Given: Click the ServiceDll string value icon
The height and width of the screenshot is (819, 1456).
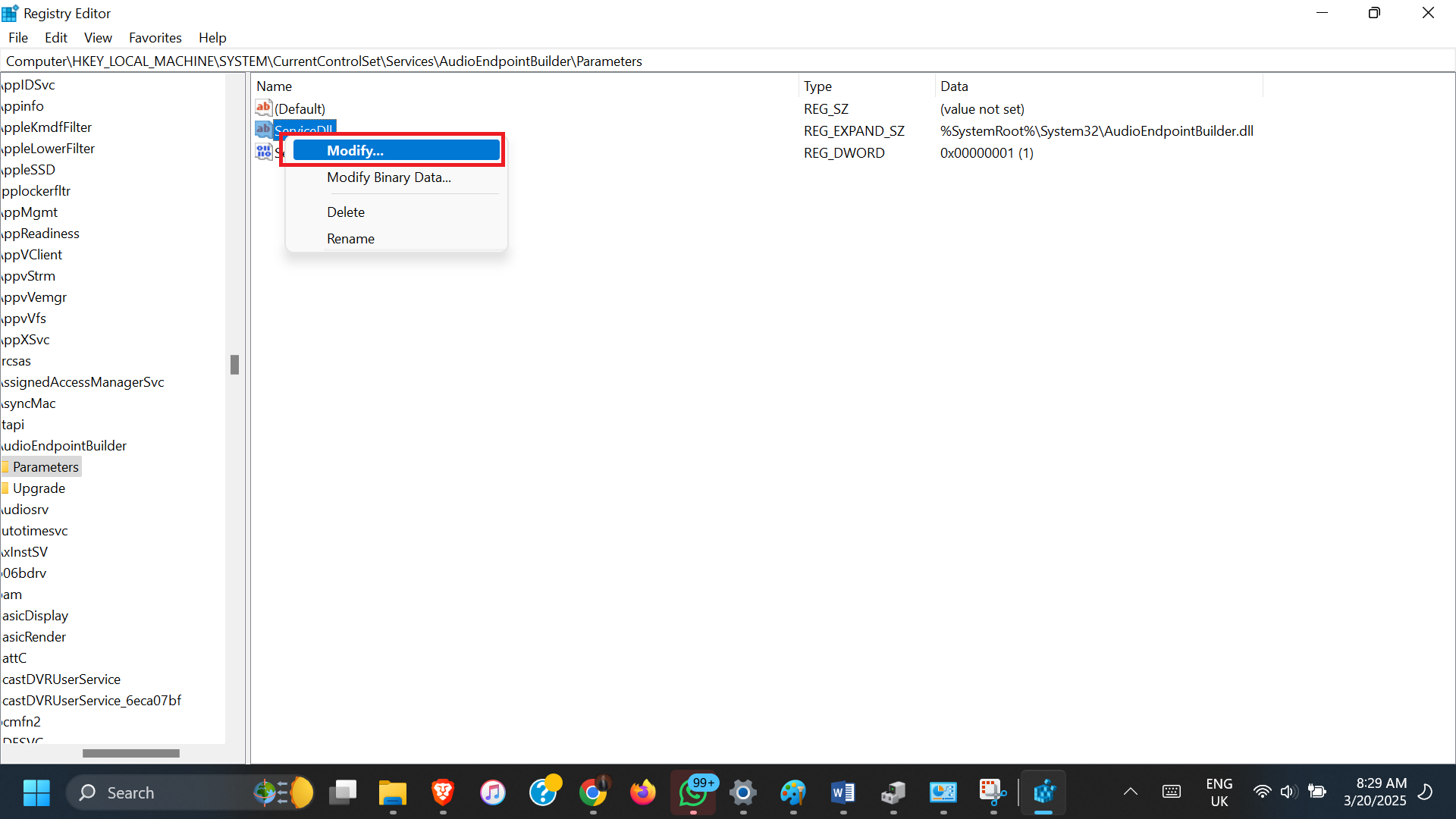Looking at the screenshot, I should 263,129.
